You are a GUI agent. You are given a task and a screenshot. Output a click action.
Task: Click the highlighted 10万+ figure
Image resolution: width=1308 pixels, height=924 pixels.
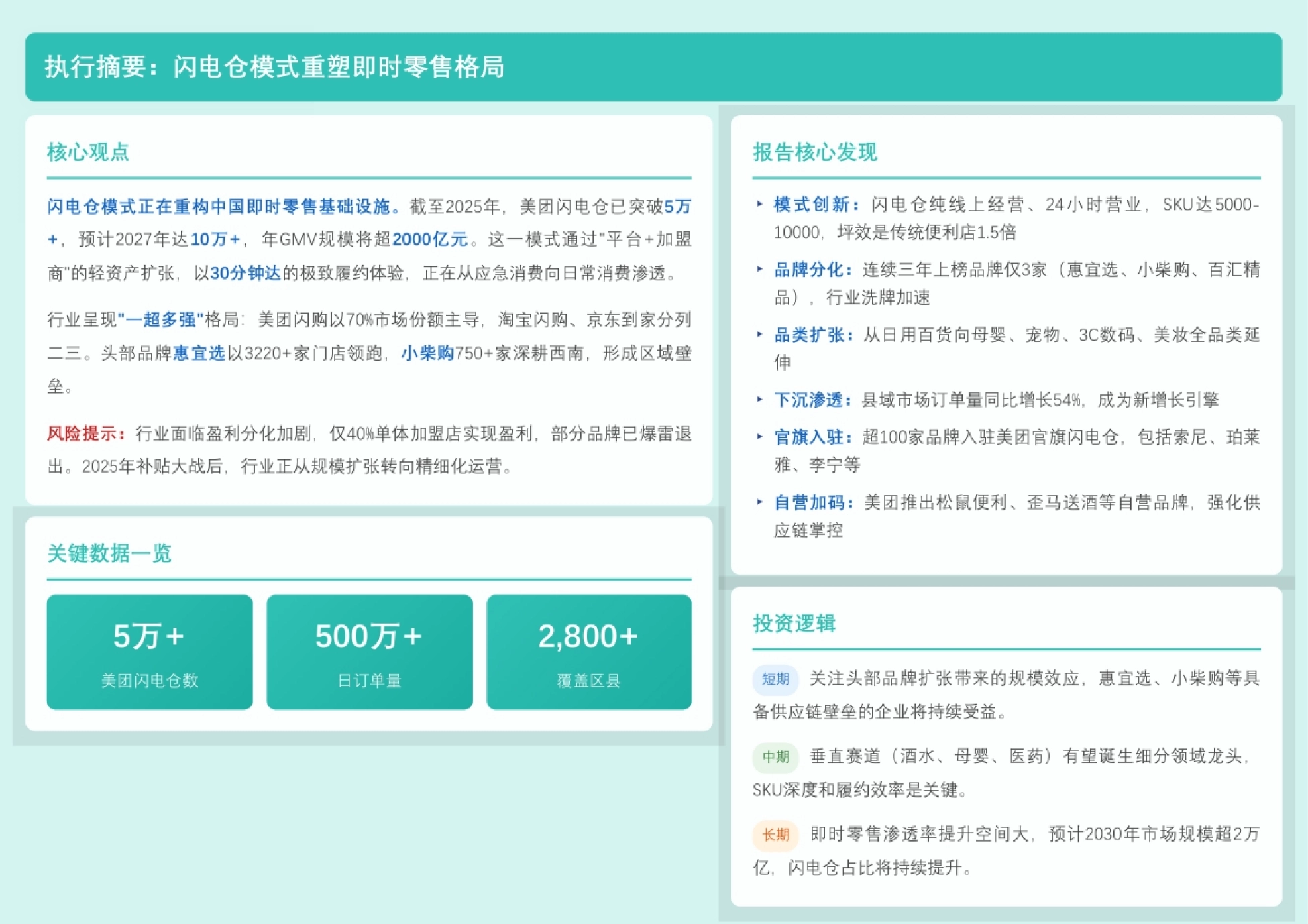[x=215, y=239]
